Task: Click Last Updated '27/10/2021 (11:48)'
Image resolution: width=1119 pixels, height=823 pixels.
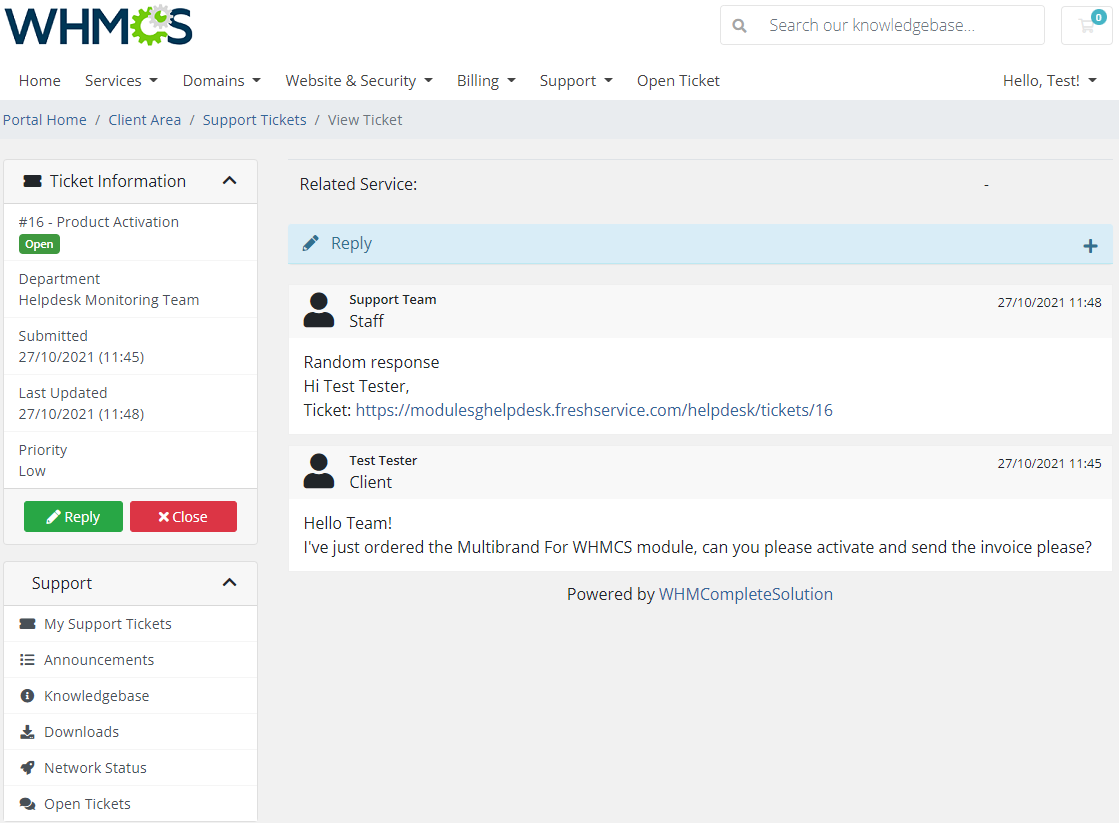Action: pyautogui.click(x=81, y=414)
